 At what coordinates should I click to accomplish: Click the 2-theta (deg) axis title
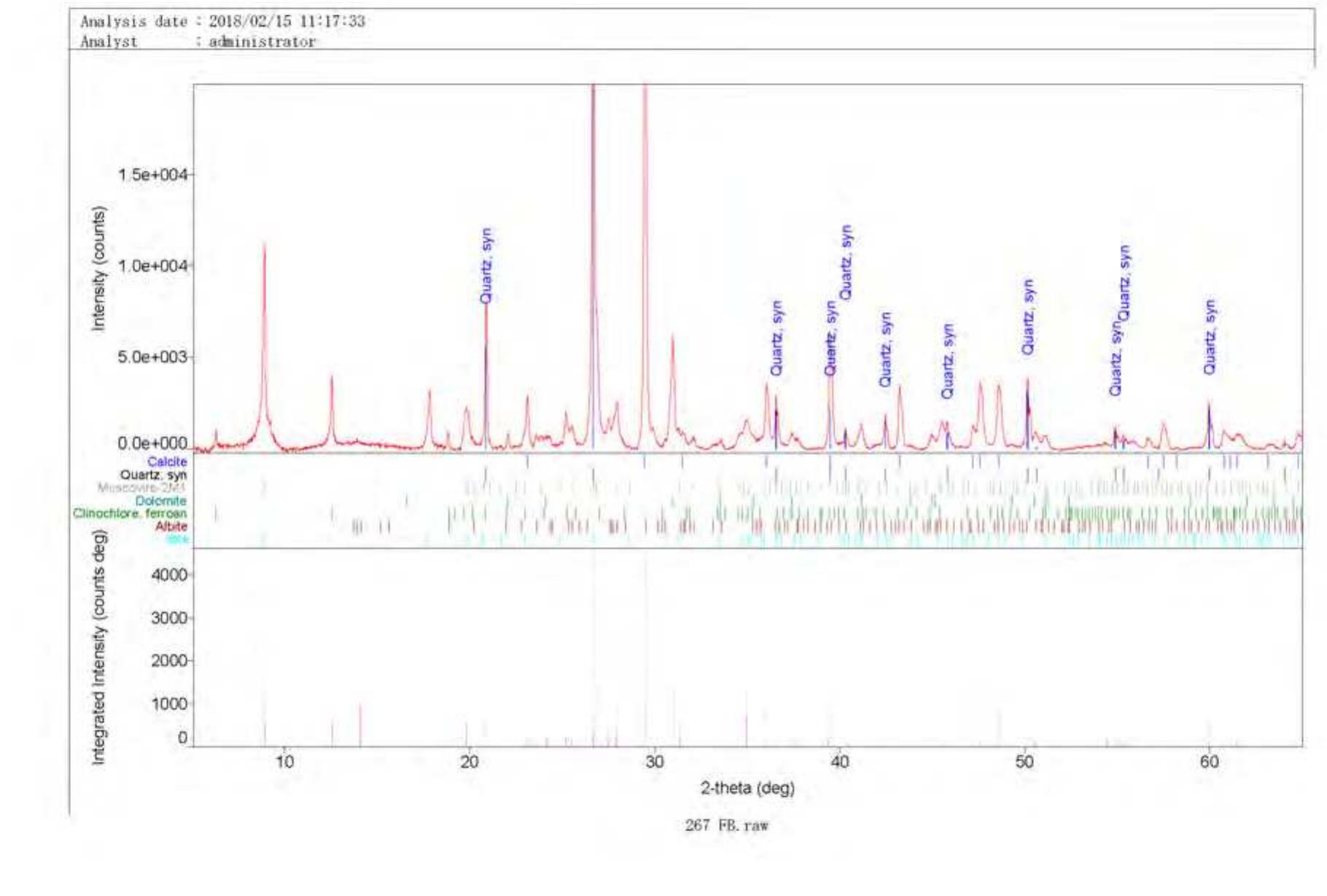pyautogui.click(x=747, y=788)
